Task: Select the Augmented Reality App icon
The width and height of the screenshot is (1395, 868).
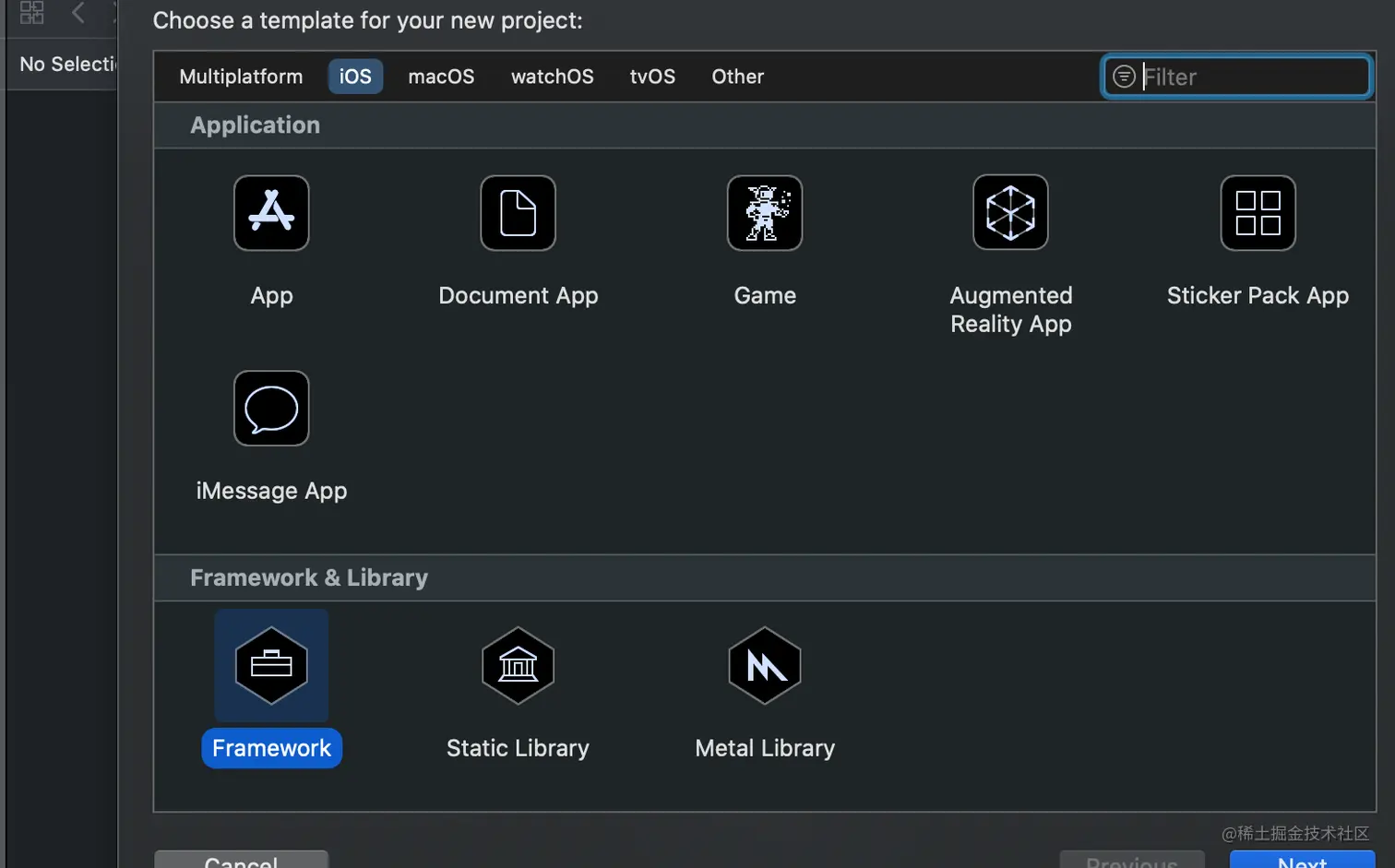Action: point(1010,212)
